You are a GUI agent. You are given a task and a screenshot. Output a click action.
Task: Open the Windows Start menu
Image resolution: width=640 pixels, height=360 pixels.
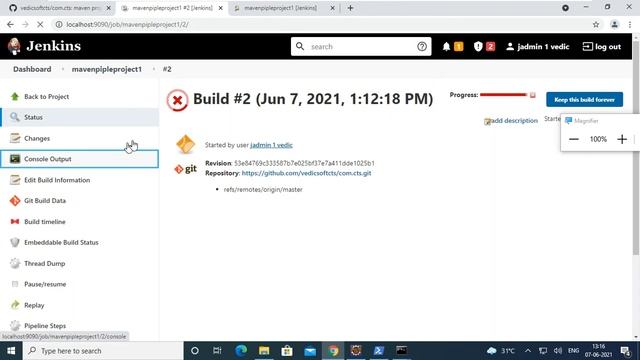11,351
